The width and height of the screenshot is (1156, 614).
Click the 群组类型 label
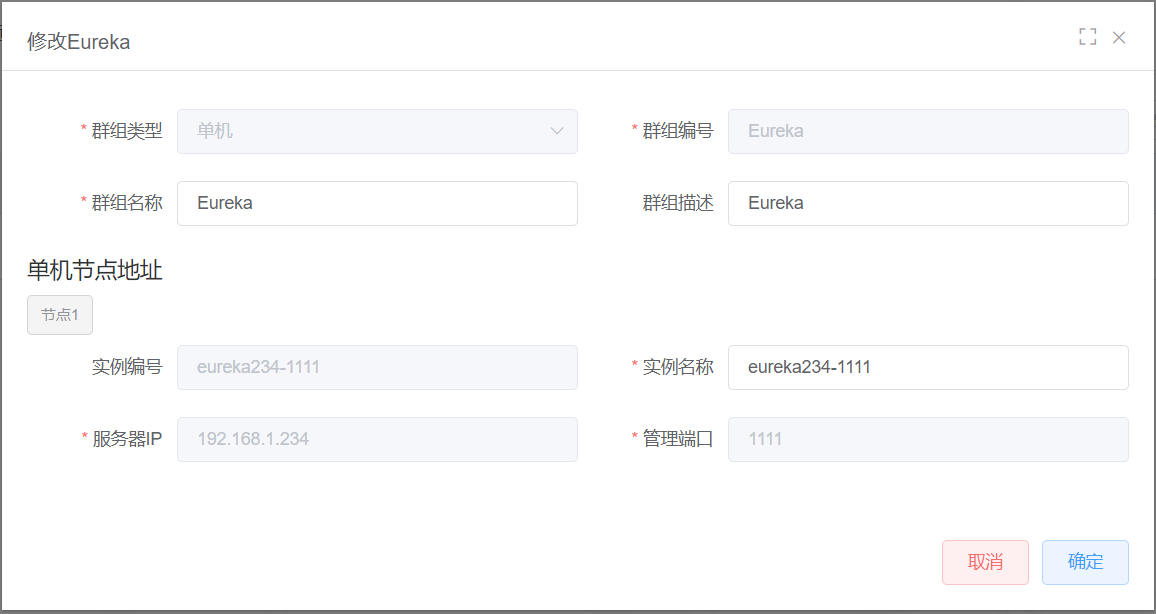coord(127,131)
